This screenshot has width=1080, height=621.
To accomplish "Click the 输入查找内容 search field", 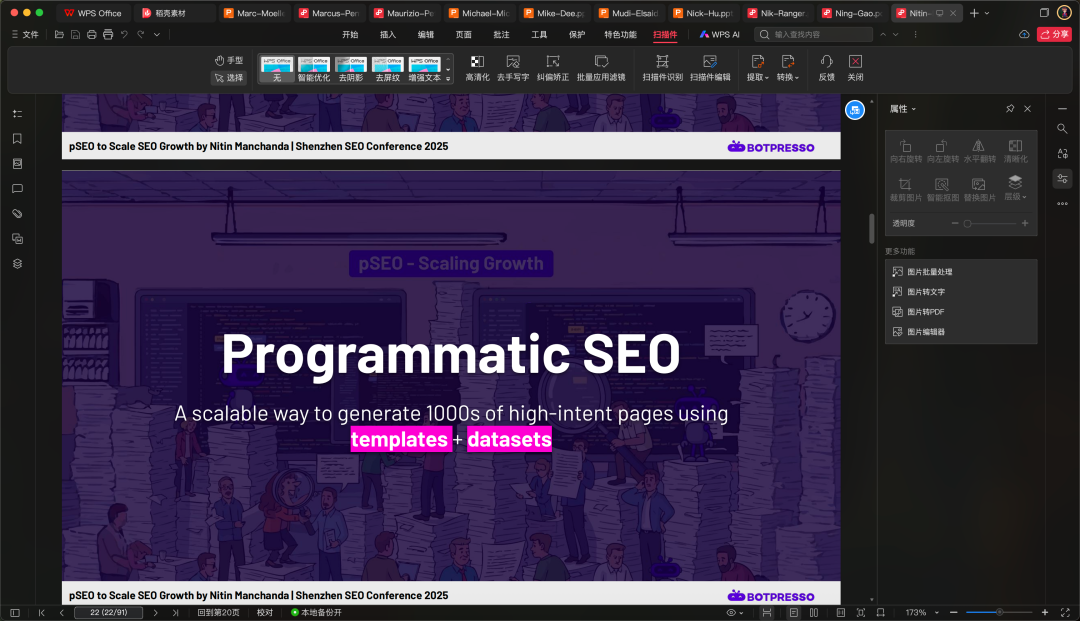I will click(813, 34).
